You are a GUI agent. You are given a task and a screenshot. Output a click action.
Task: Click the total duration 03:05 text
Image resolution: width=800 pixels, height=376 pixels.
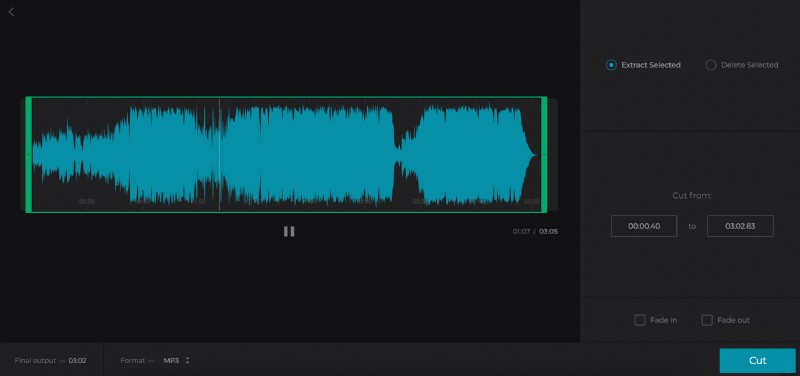pyautogui.click(x=548, y=232)
